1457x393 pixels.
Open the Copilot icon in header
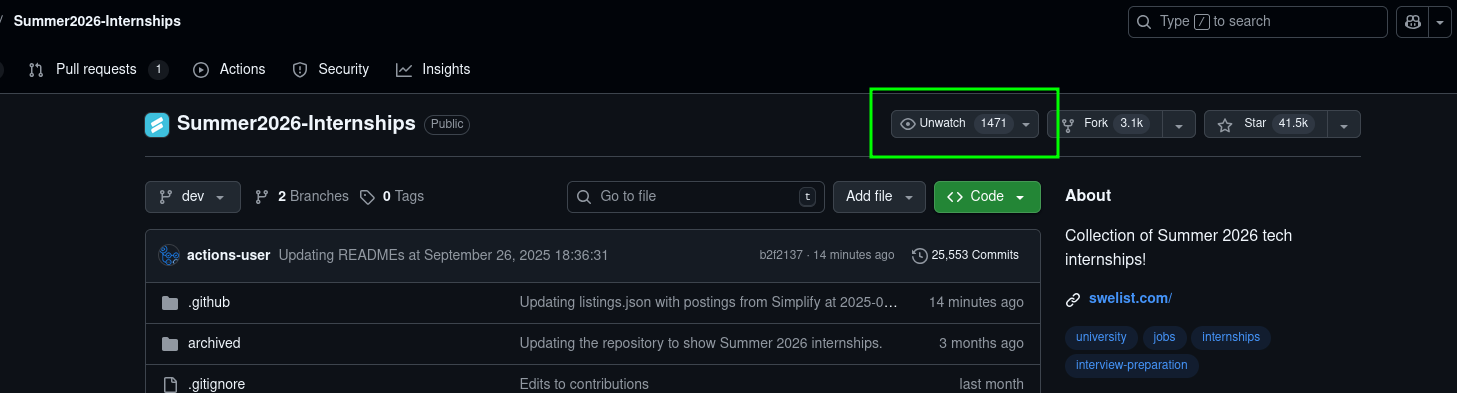point(1413,22)
